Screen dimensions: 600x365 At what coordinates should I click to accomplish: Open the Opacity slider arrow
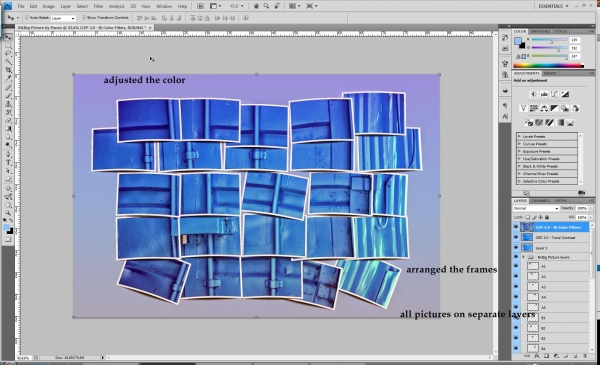(590, 208)
